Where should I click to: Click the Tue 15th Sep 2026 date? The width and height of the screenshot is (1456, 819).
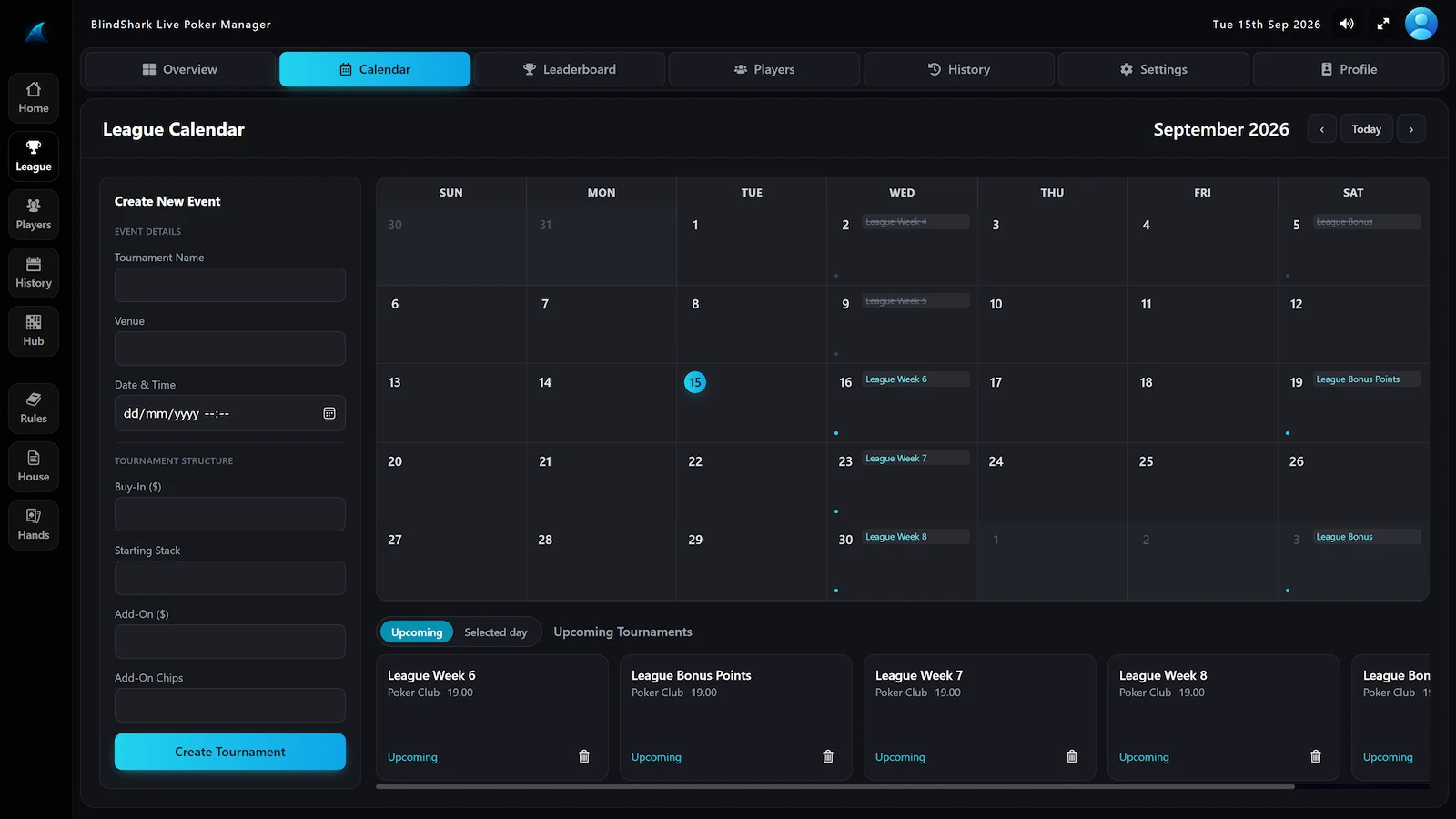pos(1267,25)
